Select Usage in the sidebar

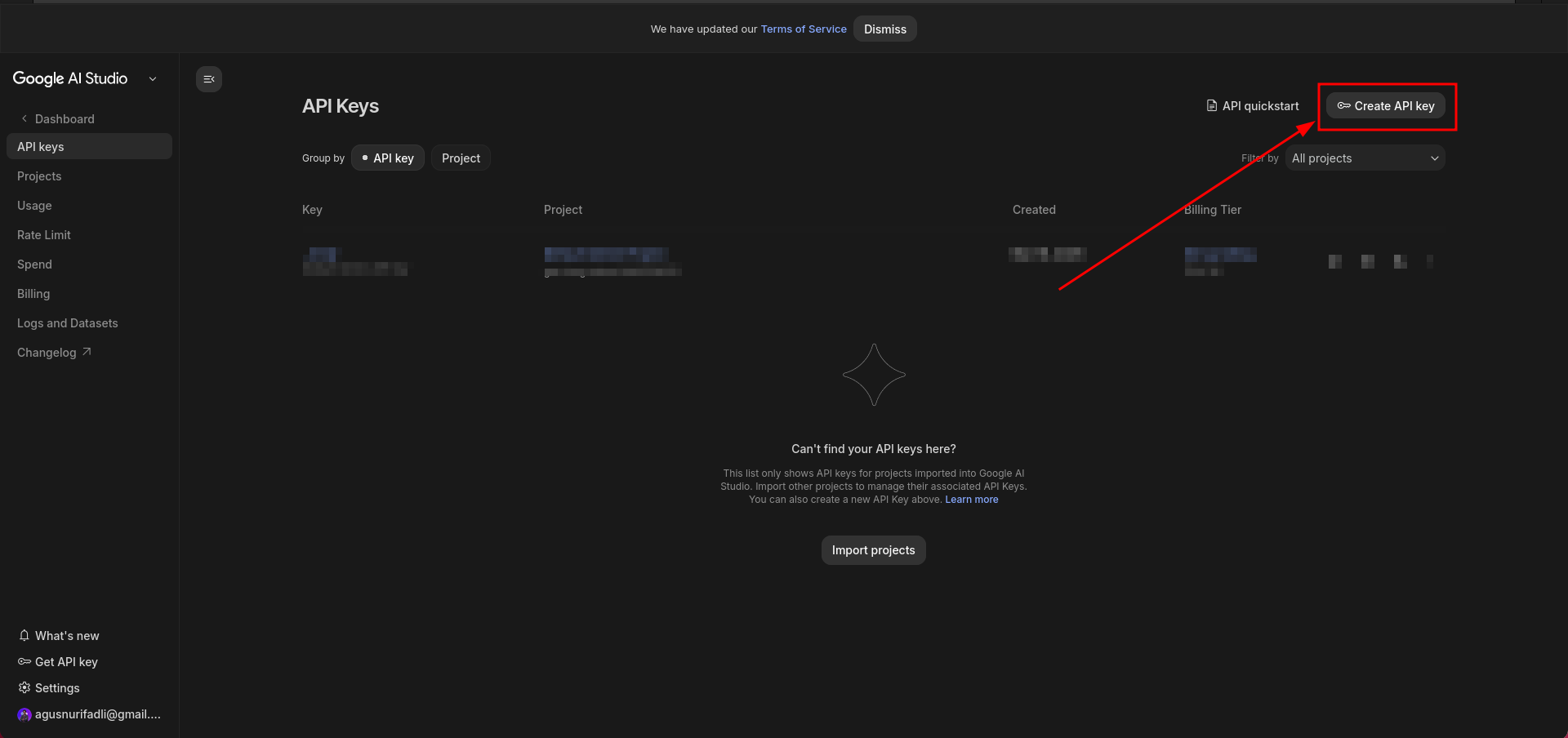[x=34, y=206]
